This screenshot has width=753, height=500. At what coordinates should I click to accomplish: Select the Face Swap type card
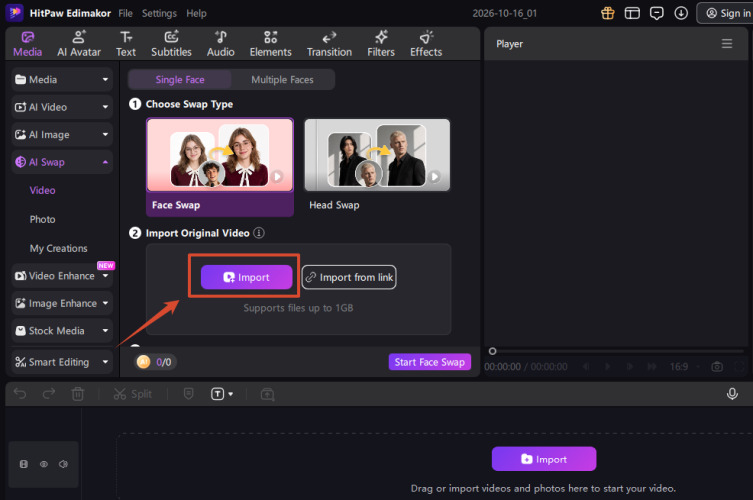(220, 167)
